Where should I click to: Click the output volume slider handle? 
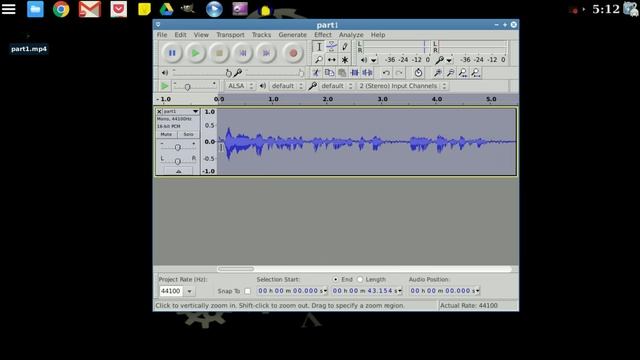click(x=228, y=73)
